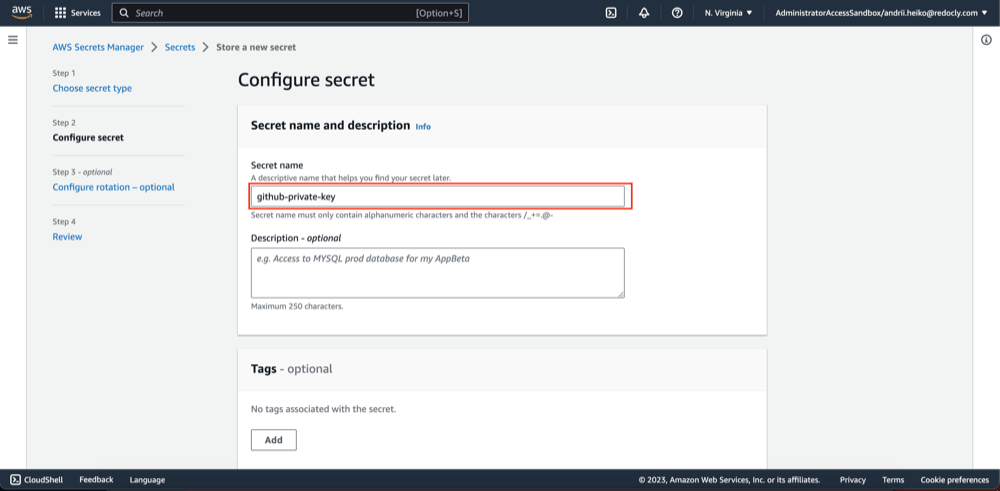Open the Language footer option

tap(147, 480)
